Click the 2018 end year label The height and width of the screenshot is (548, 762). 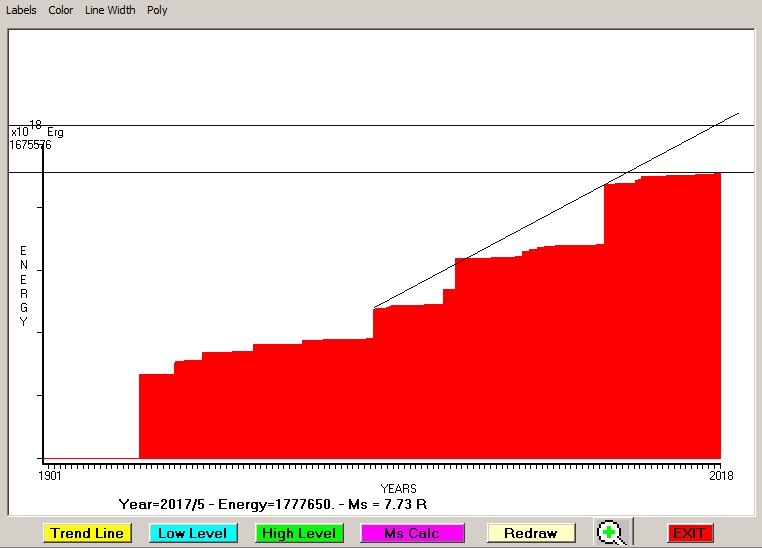[719, 476]
